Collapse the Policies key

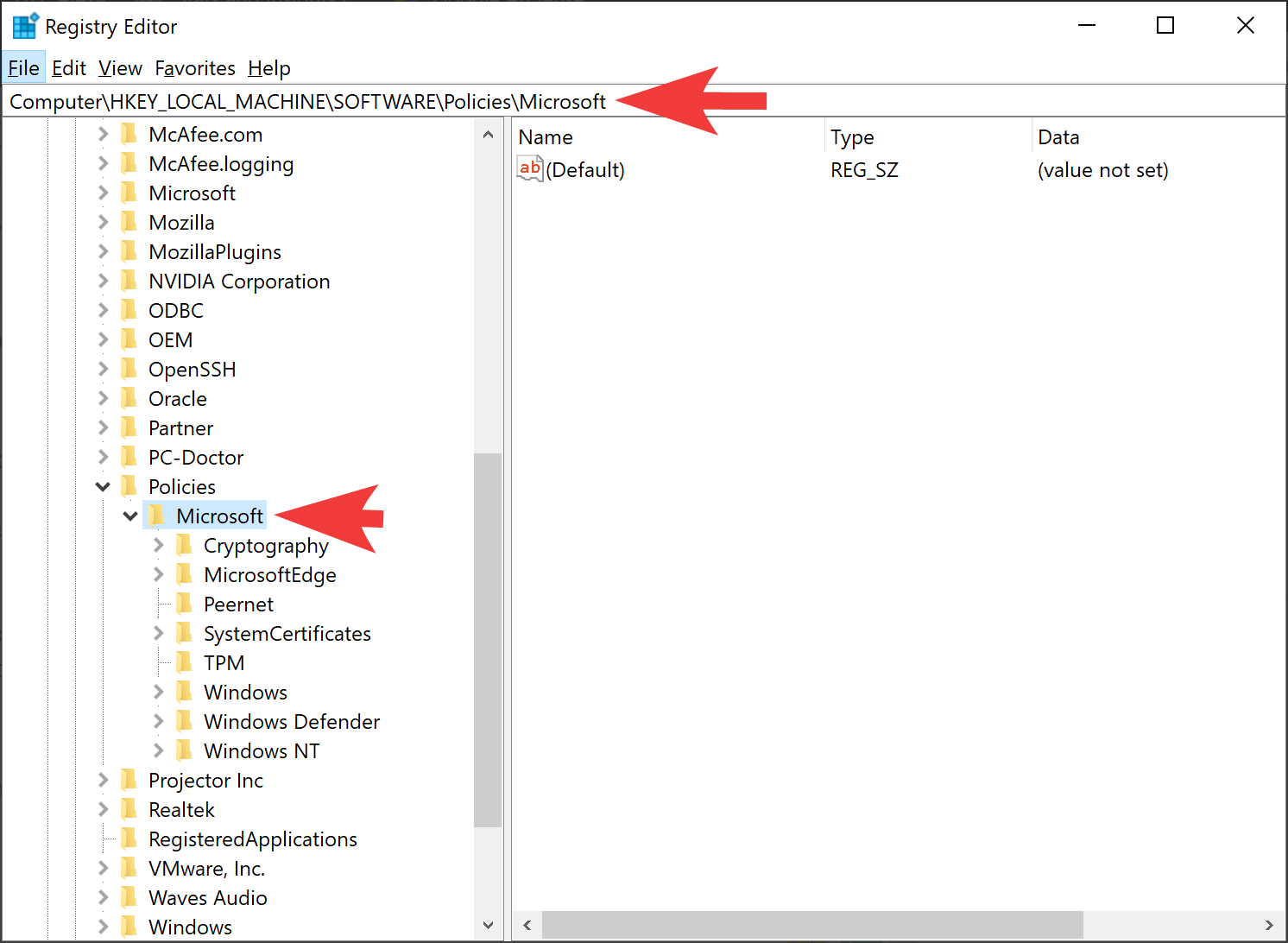click(x=102, y=486)
